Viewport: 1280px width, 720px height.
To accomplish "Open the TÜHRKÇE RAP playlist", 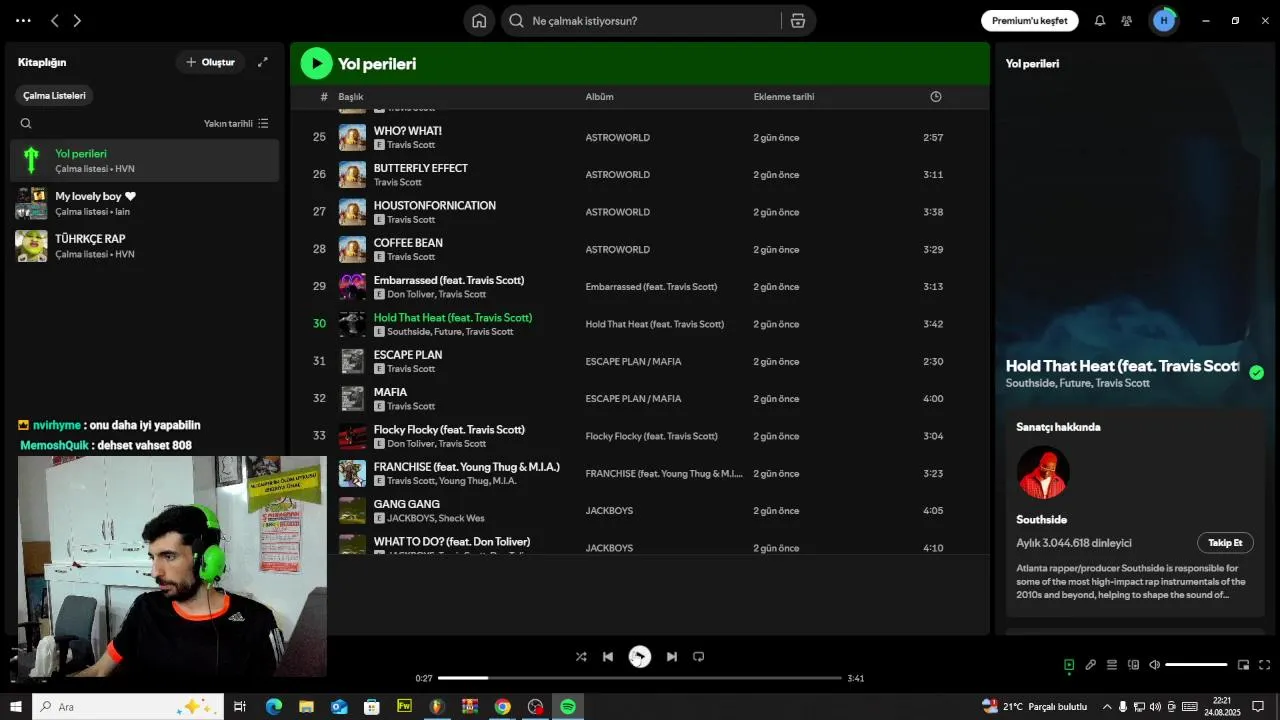I will click(x=145, y=246).
